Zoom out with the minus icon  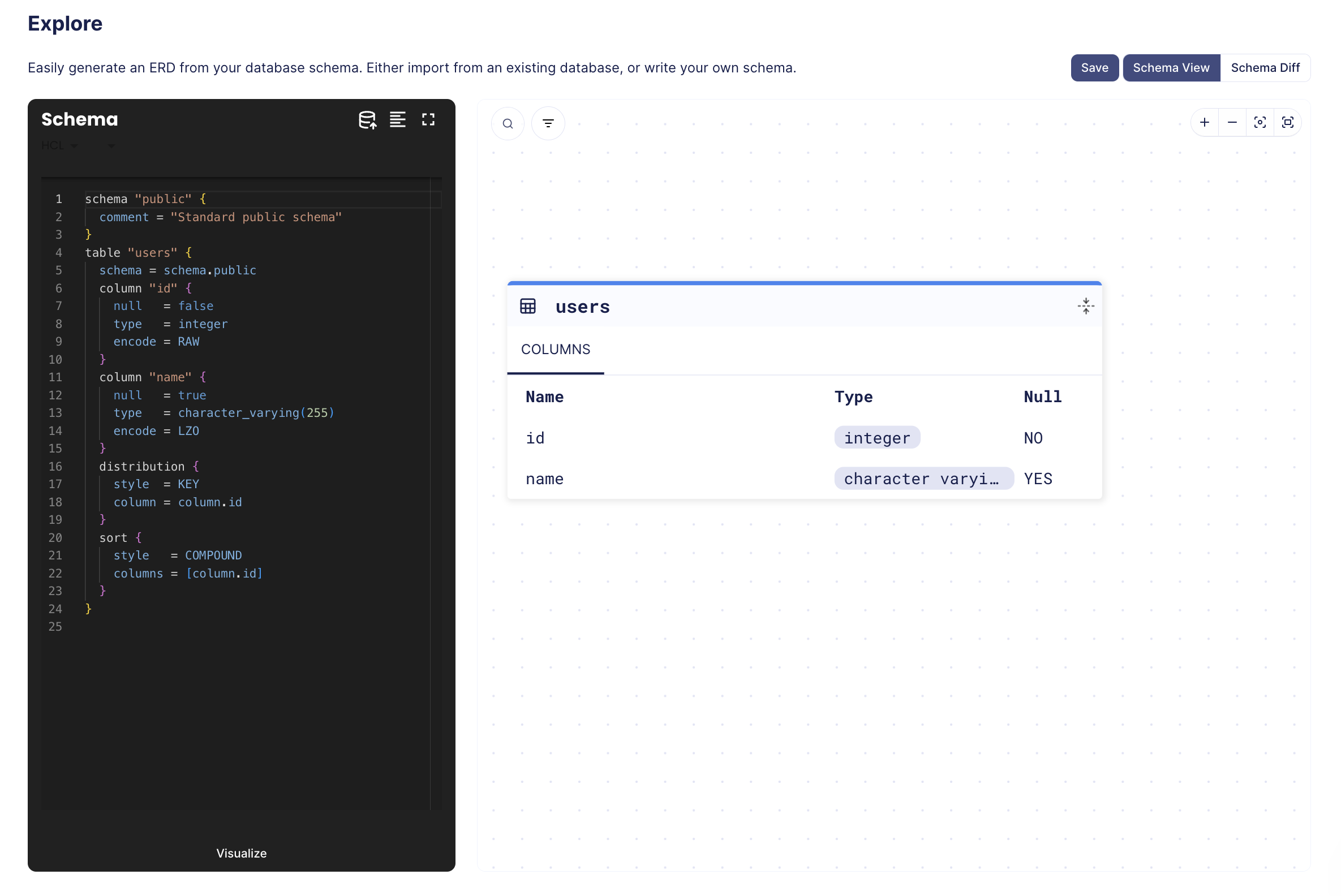[1232, 122]
